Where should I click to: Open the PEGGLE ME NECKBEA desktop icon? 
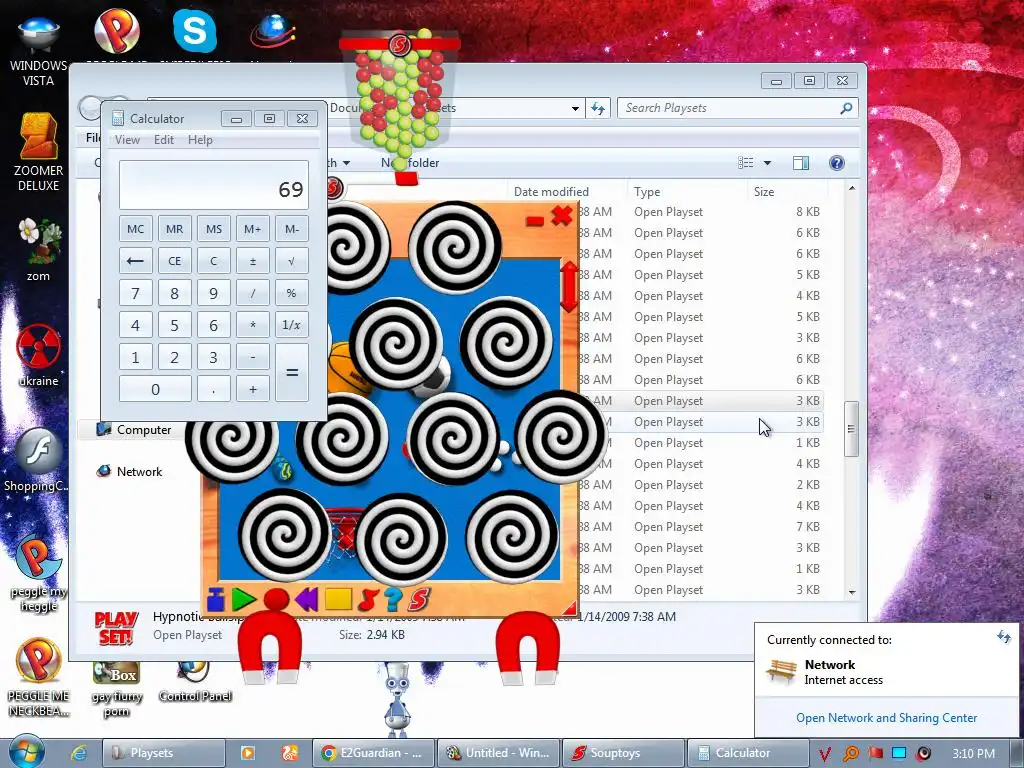coord(39,678)
